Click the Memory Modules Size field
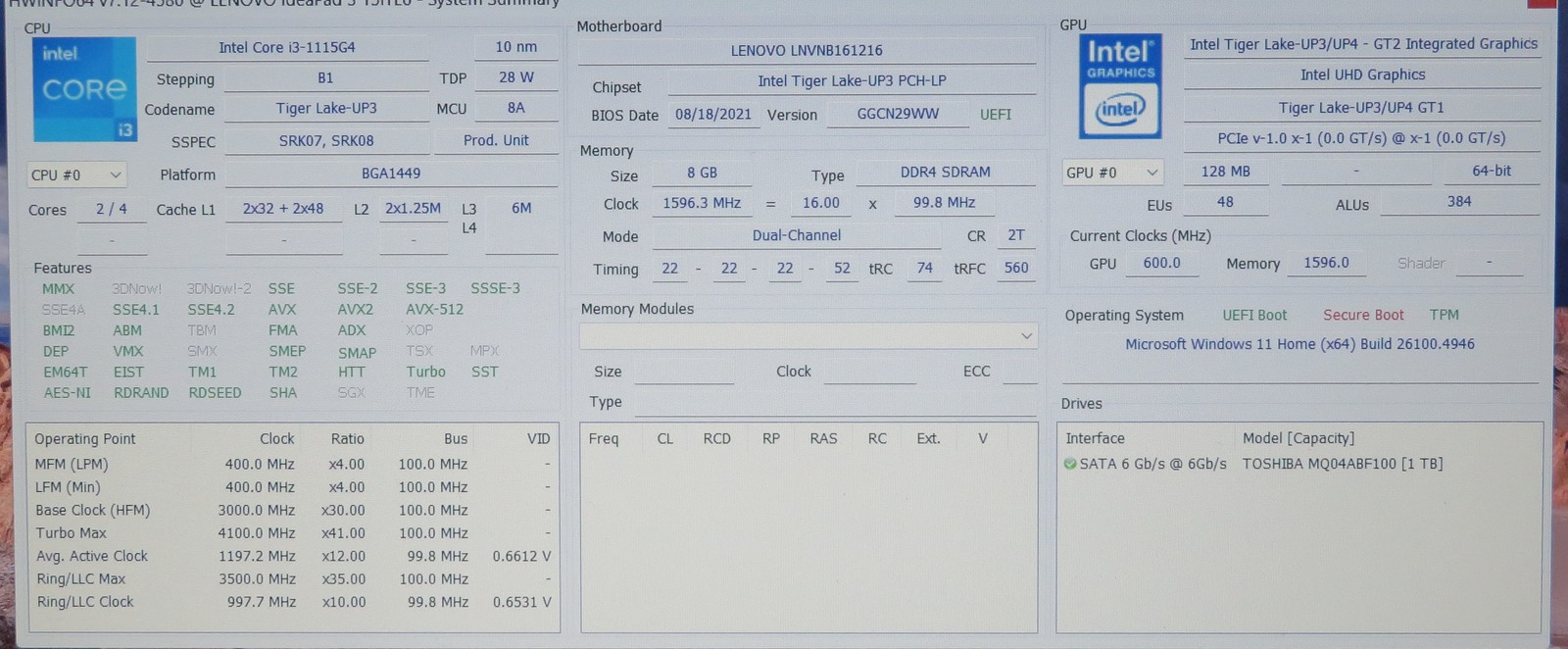Viewport: 1568px width, 649px height. 684,372
